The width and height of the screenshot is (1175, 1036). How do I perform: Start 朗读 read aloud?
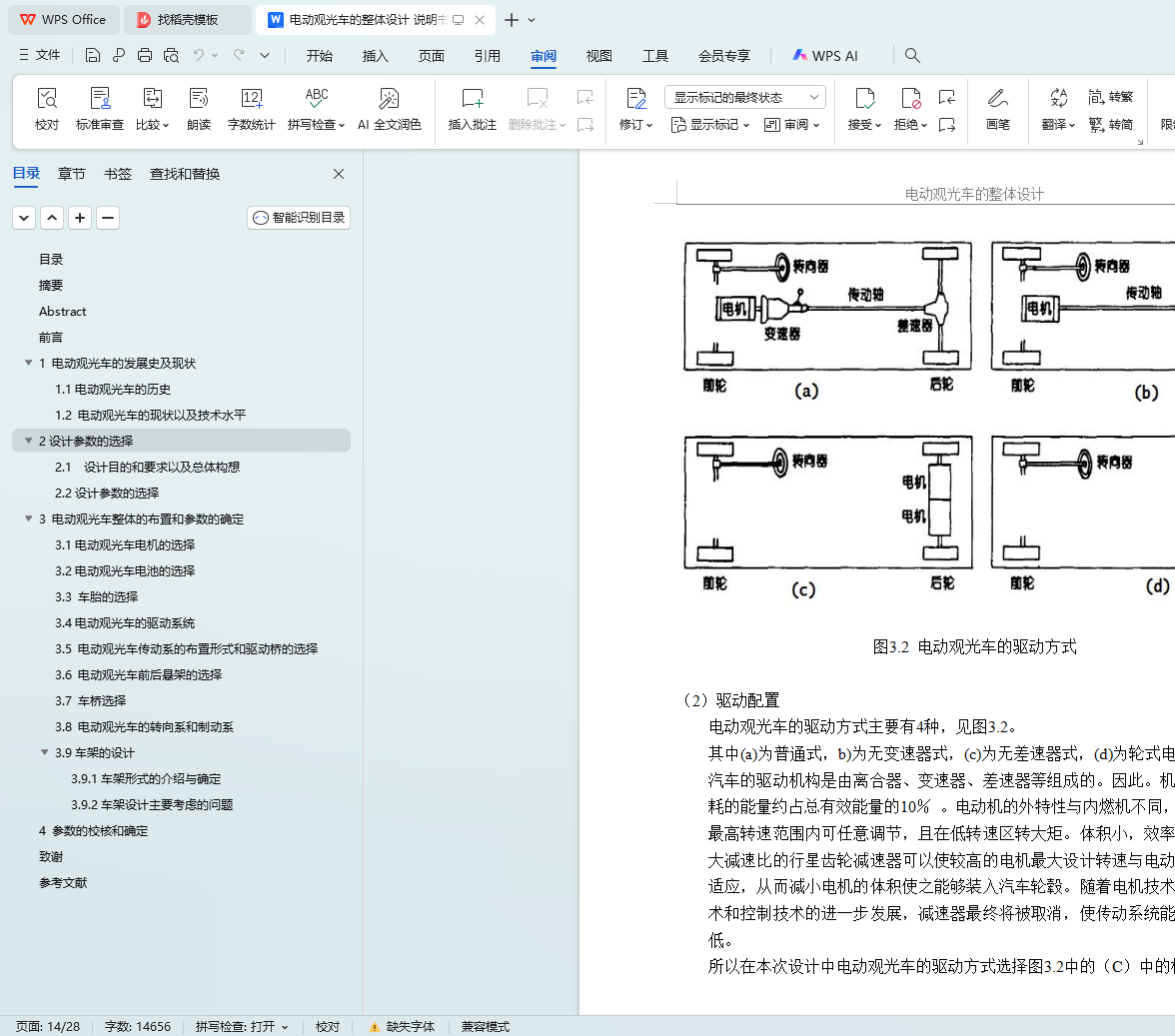pos(199,109)
